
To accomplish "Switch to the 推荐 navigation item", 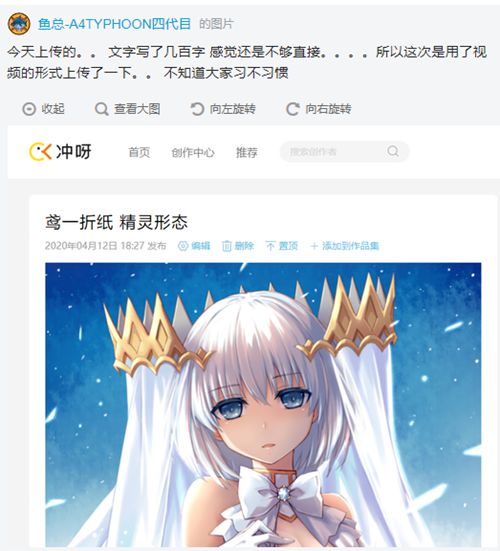I will 247,152.
